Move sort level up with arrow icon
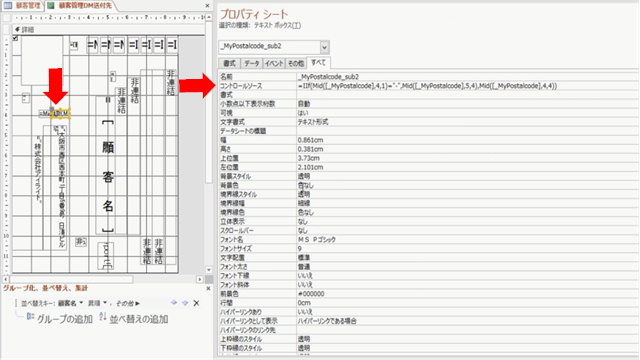The height and width of the screenshot is (360, 640). [x=174, y=302]
